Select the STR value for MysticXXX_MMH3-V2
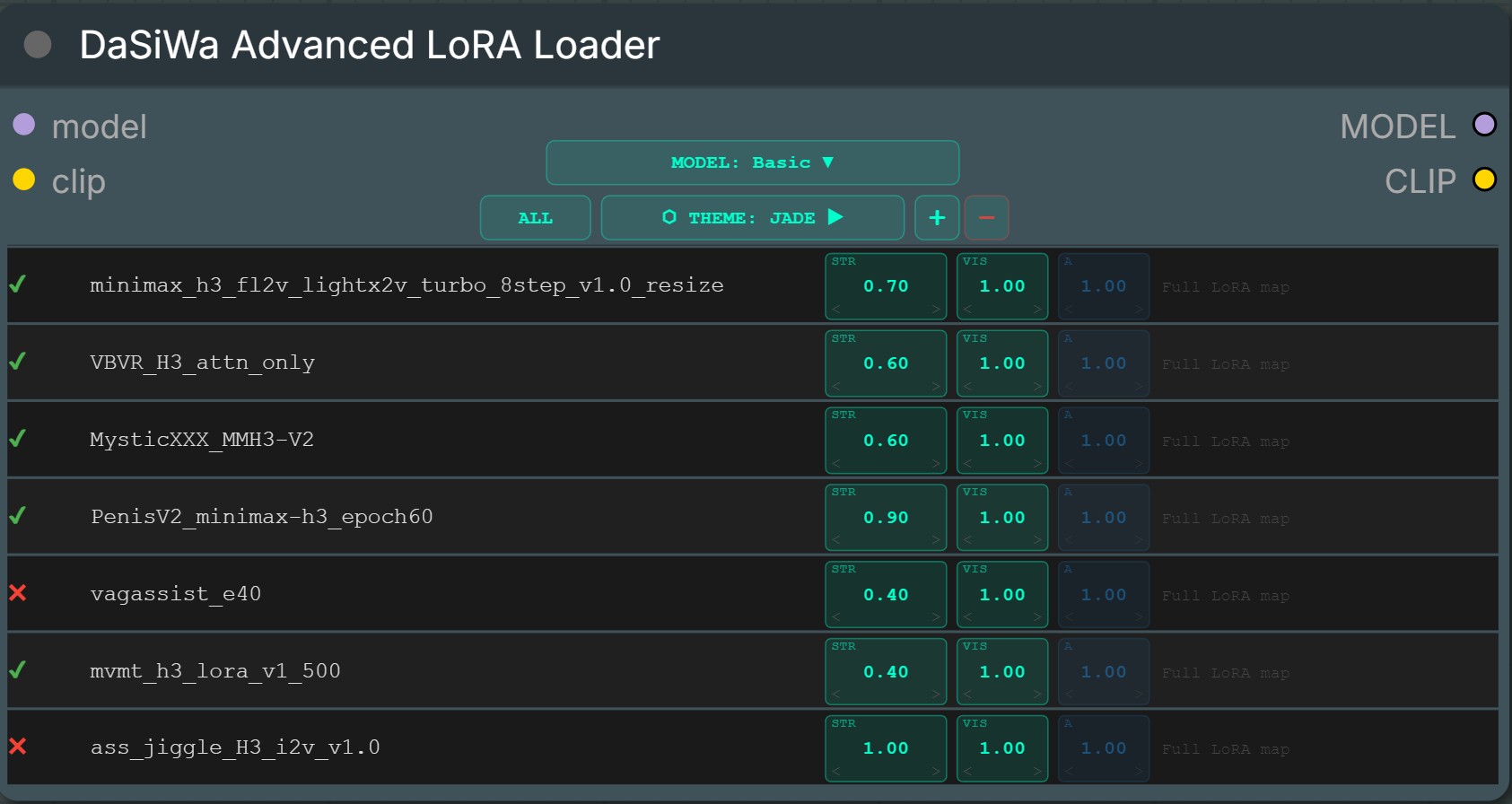This screenshot has width=1512, height=804. (x=886, y=441)
